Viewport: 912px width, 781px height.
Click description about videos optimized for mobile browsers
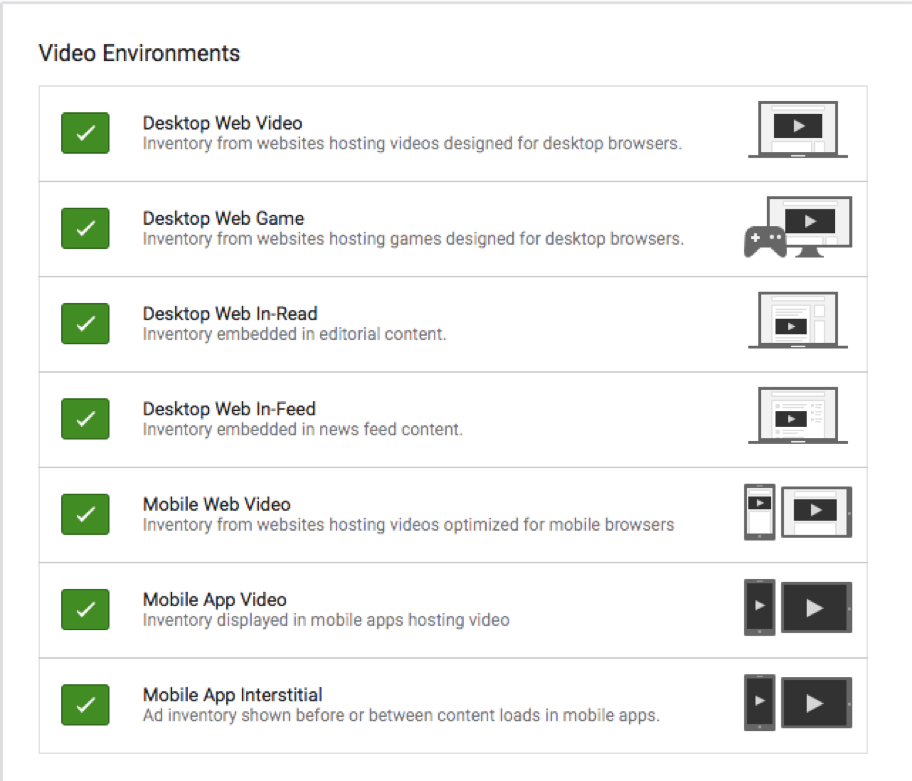(408, 525)
